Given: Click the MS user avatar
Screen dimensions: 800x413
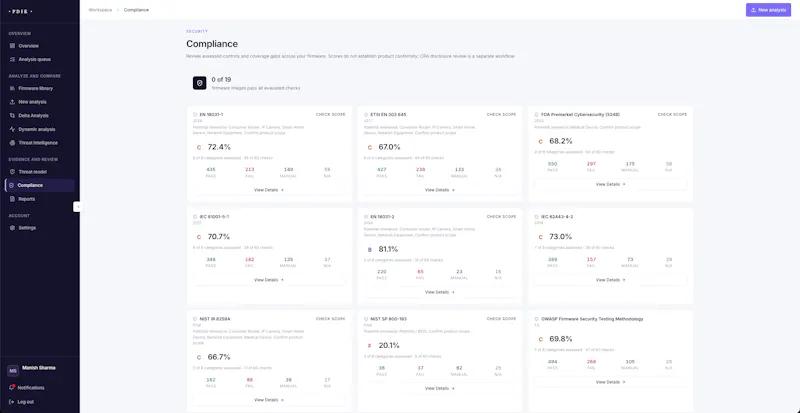Looking at the screenshot, I should (x=13, y=371).
